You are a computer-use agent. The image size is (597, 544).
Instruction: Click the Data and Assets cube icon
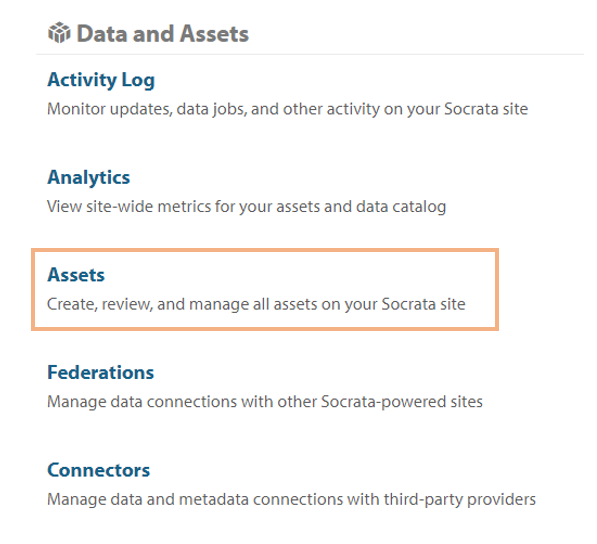pyautogui.click(x=59, y=33)
